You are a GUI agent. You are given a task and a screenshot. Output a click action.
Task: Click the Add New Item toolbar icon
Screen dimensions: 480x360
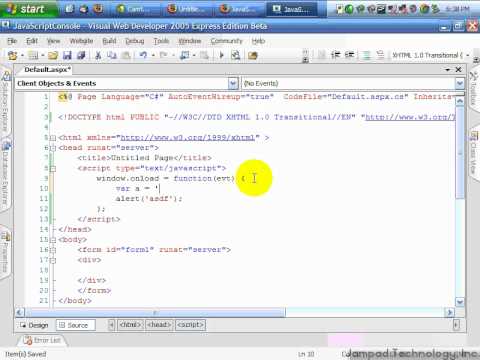pyautogui.click(x=33, y=55)
